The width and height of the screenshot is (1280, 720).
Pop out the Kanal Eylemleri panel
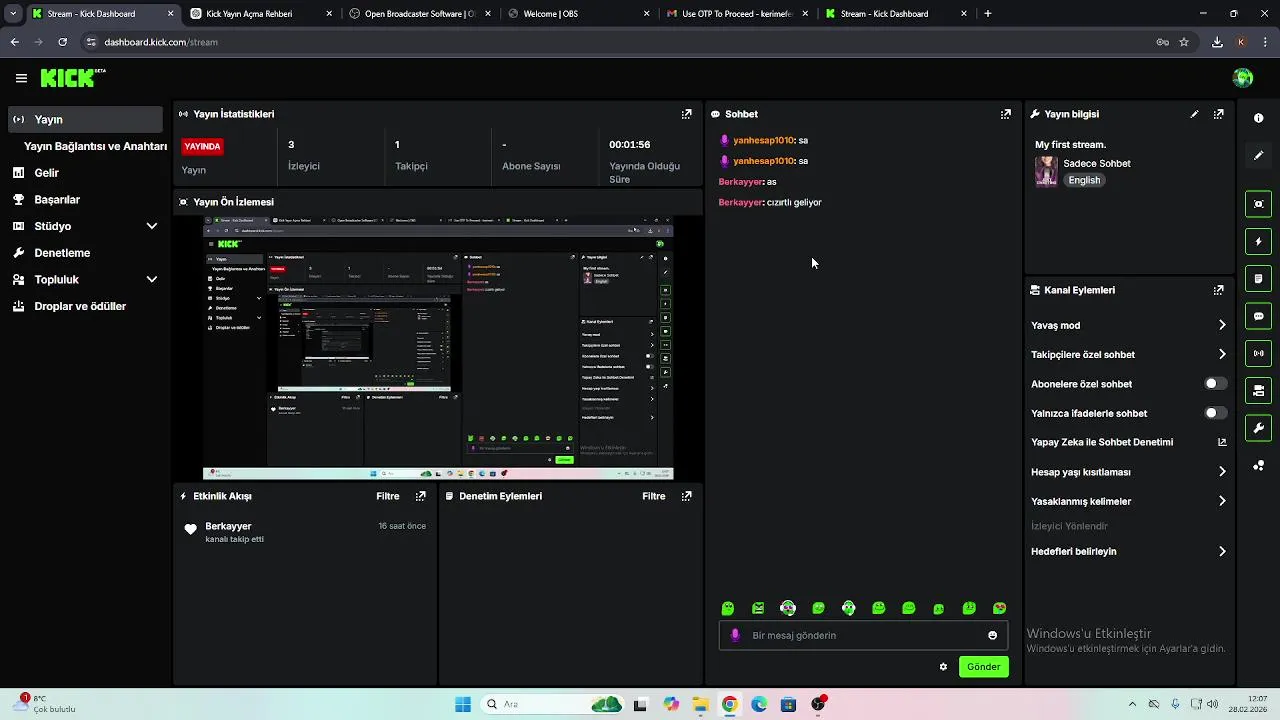pyautogui.click(x=1218, y=290)
